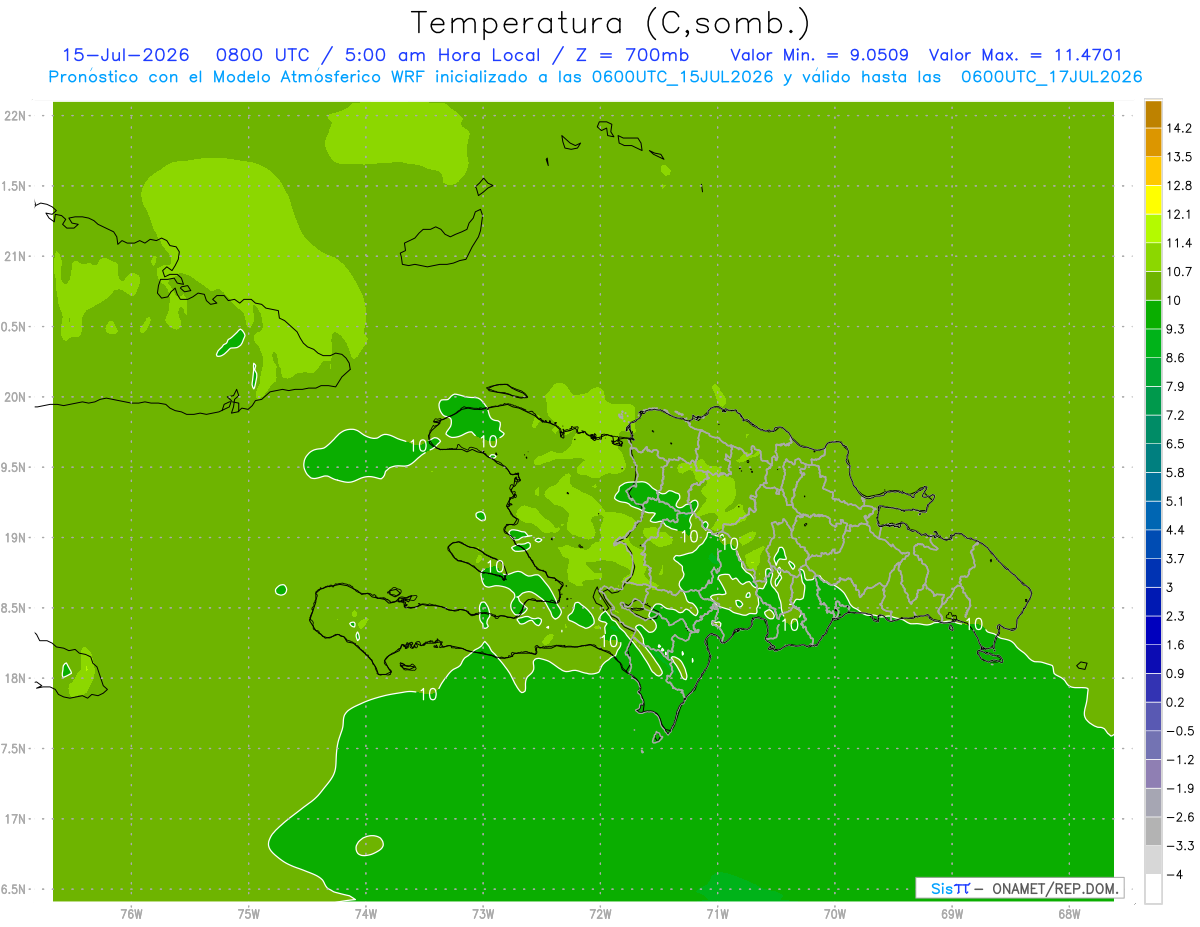
Task: Click the legend value "-4"
Action: (1175, 874)
